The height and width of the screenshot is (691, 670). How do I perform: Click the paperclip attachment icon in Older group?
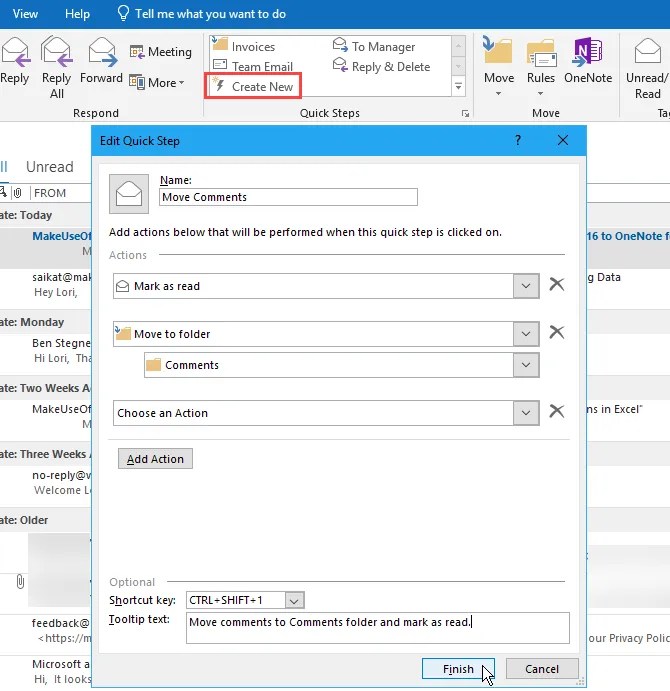click(20, 582)
